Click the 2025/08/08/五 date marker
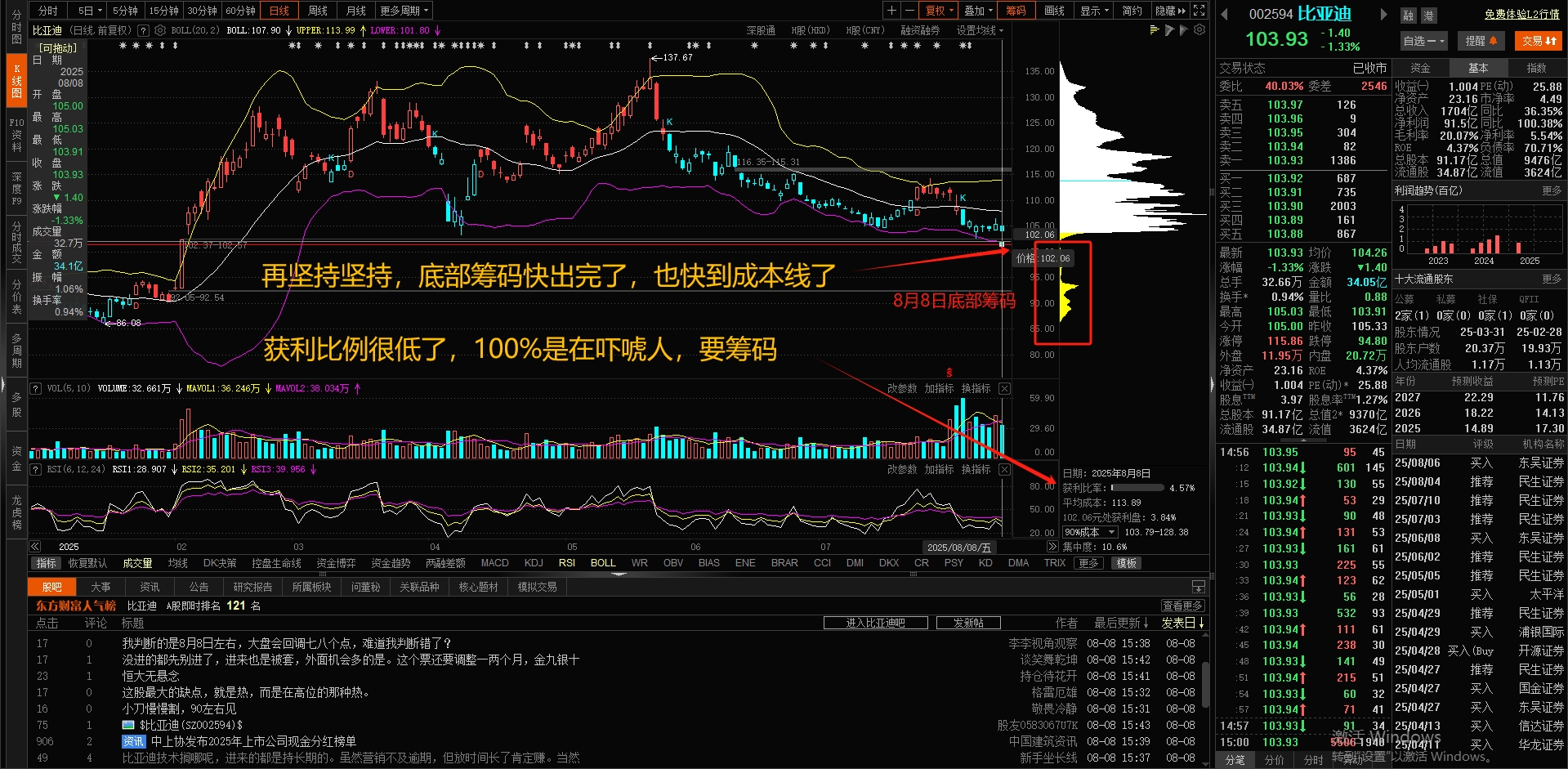The width and height of the screenshot is (1568, 769). pos(959,547)
